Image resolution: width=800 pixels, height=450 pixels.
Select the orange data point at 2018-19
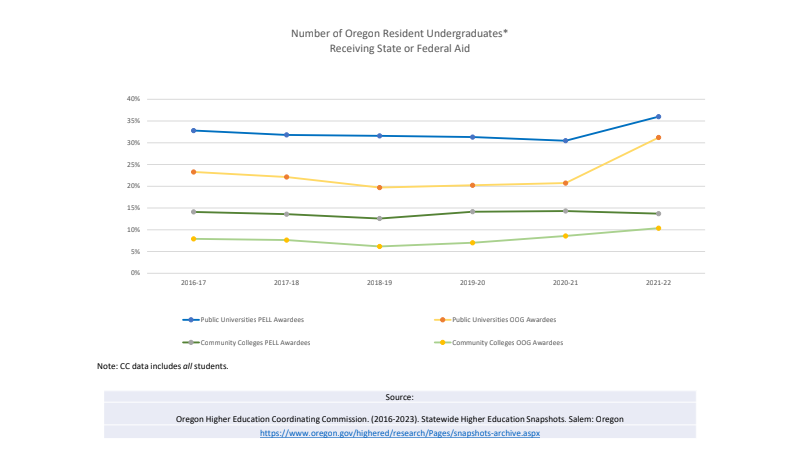coord(379,187)
